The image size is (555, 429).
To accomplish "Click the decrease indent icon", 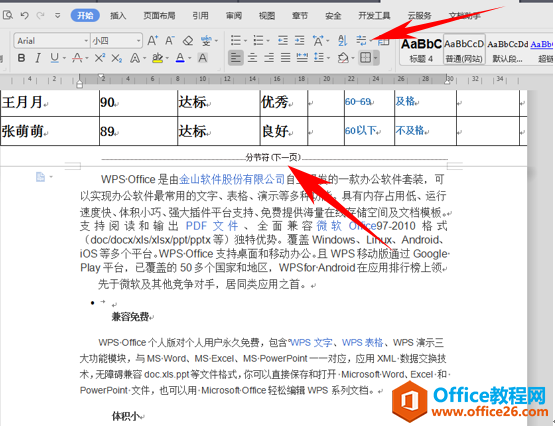I will click(x=282, y=40).
